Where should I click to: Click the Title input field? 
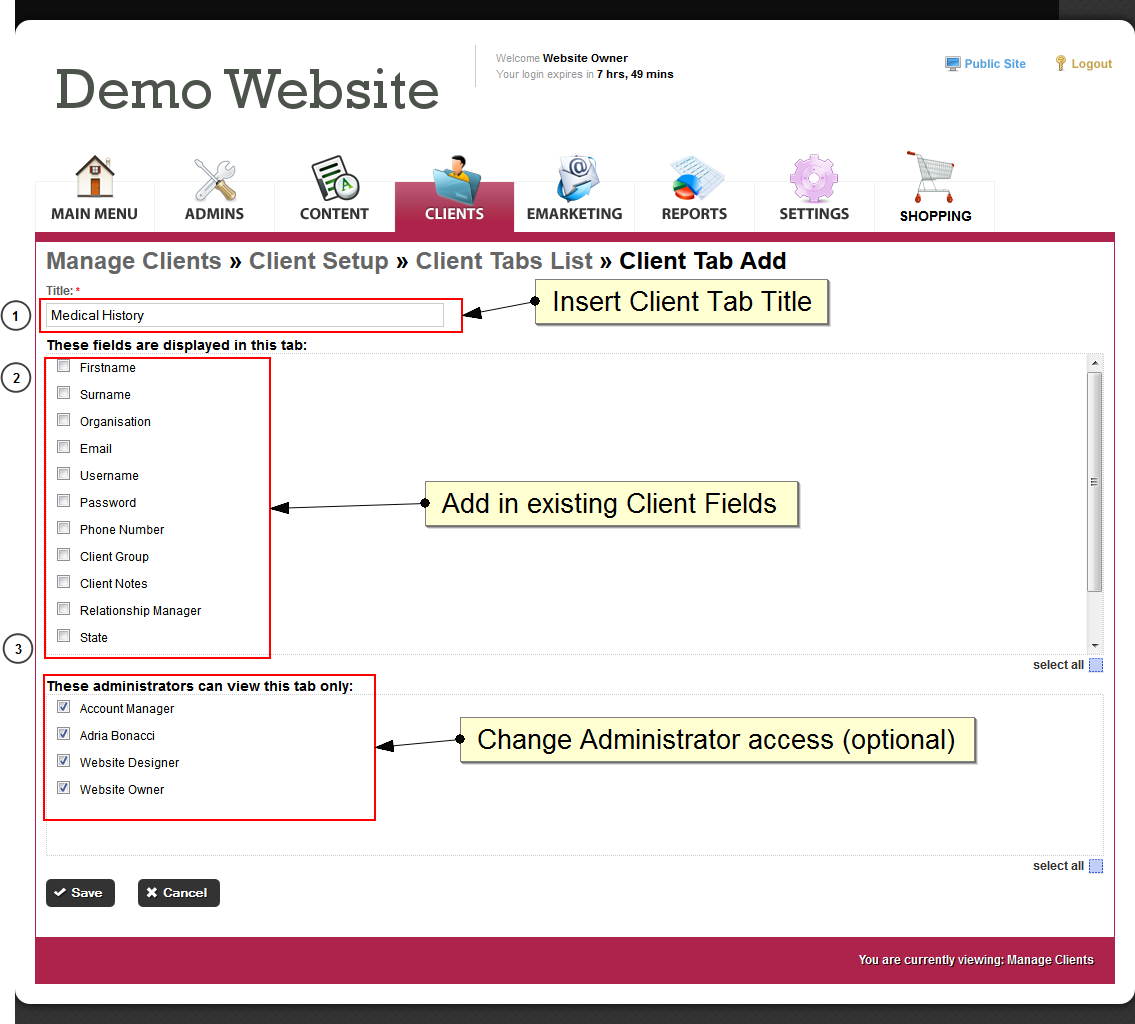pos(245,315)
